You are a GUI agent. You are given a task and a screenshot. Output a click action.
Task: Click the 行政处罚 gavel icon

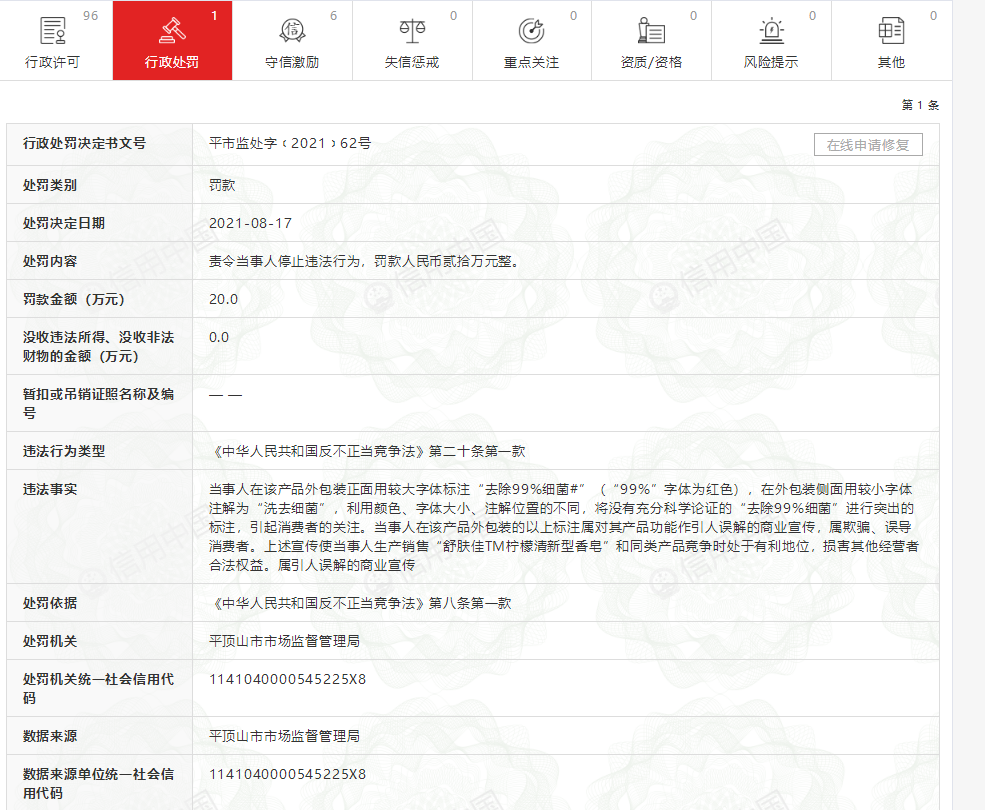click(172, 31)
